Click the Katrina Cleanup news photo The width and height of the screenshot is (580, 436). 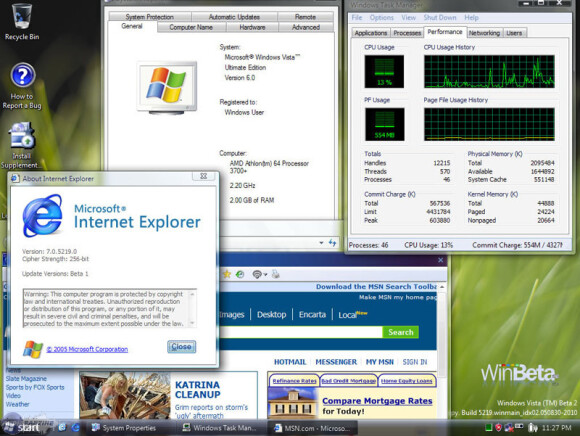(125, 395)
